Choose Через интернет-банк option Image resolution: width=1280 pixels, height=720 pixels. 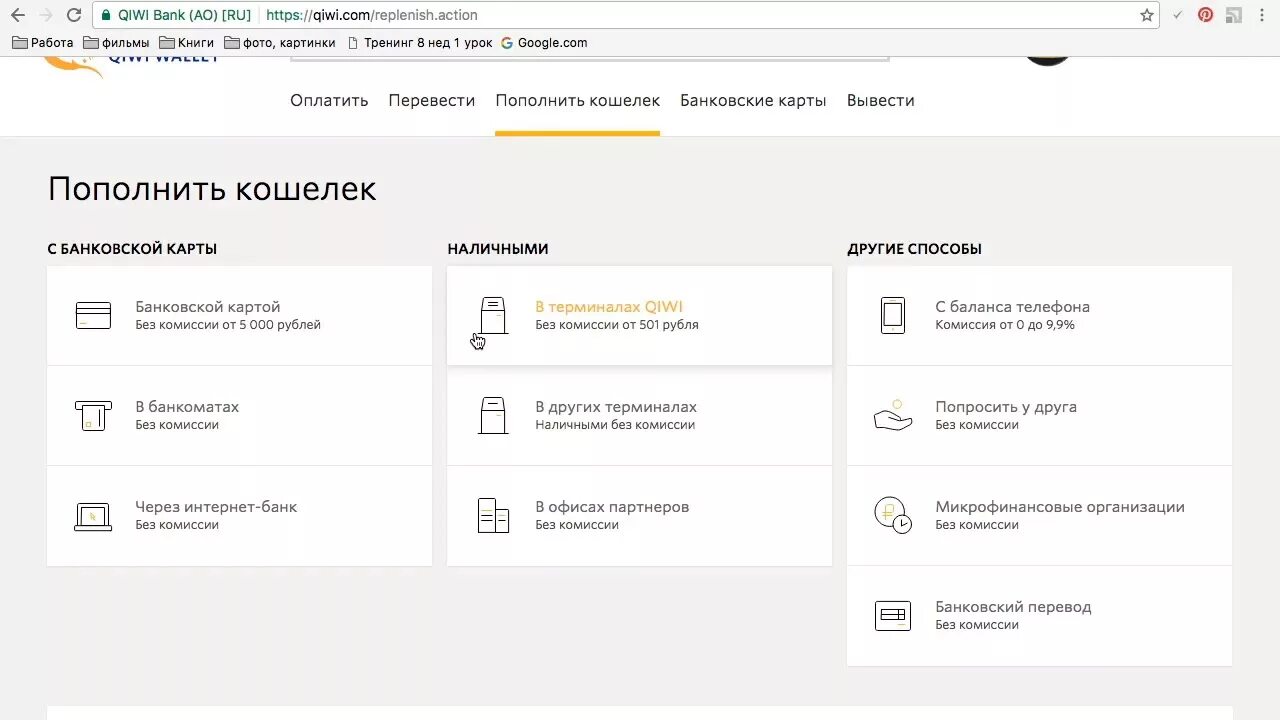pyautogui.click(x=239, y=515)
